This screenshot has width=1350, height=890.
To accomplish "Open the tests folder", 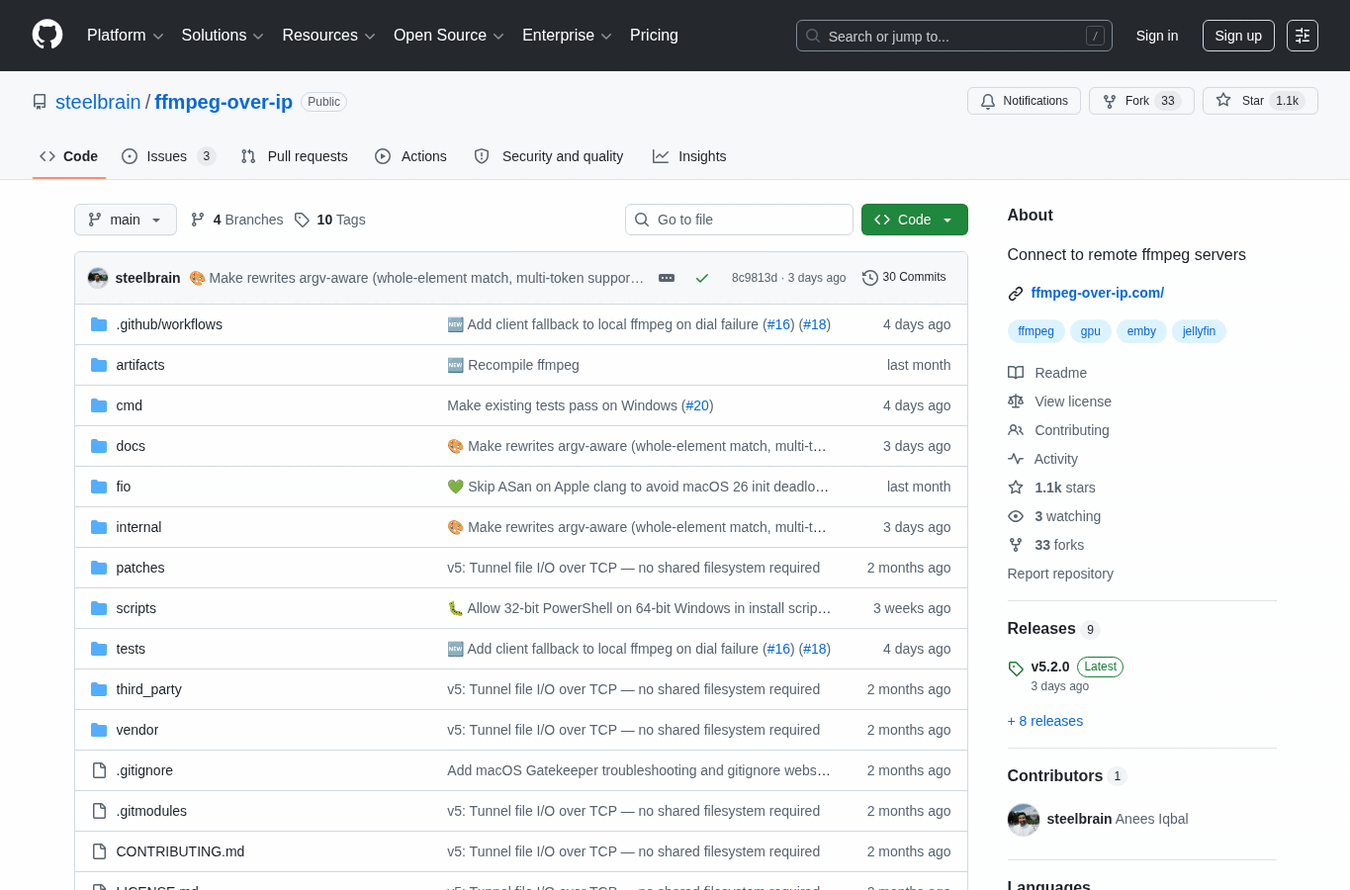I will [131, 649].
